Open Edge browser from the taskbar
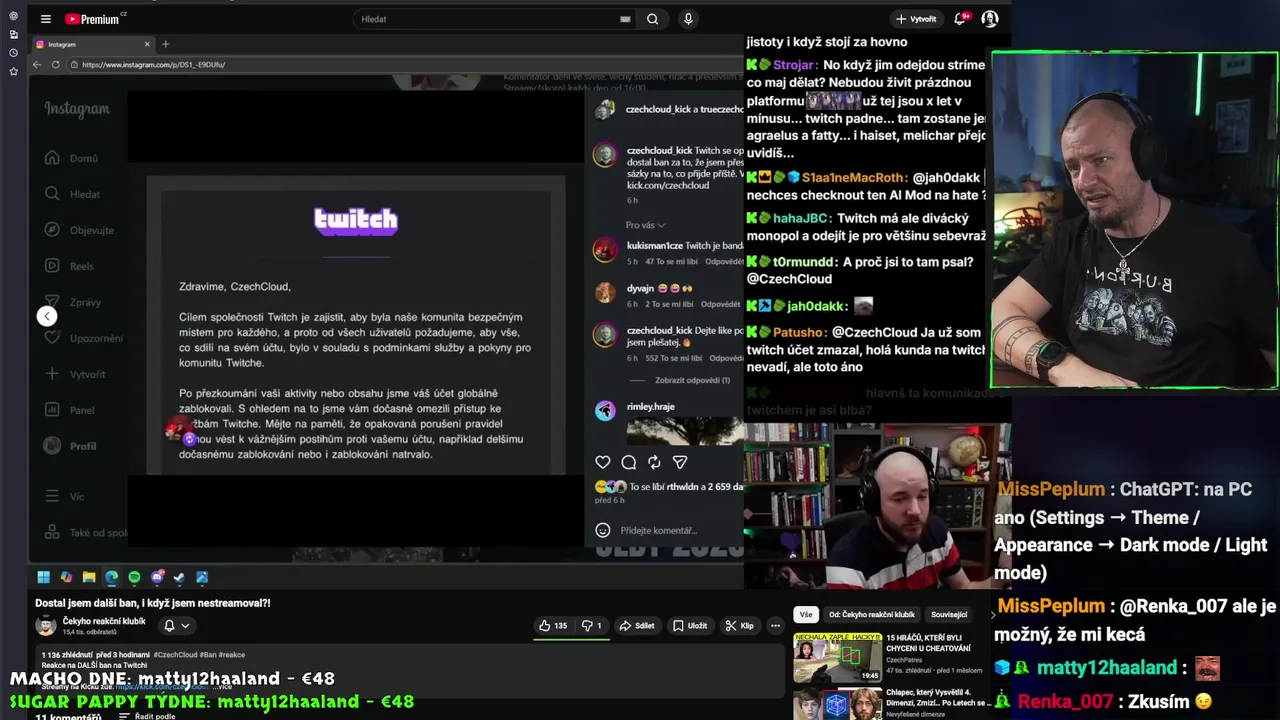Viewport: 1280px width, 720px height. click(x=112, y=577)
